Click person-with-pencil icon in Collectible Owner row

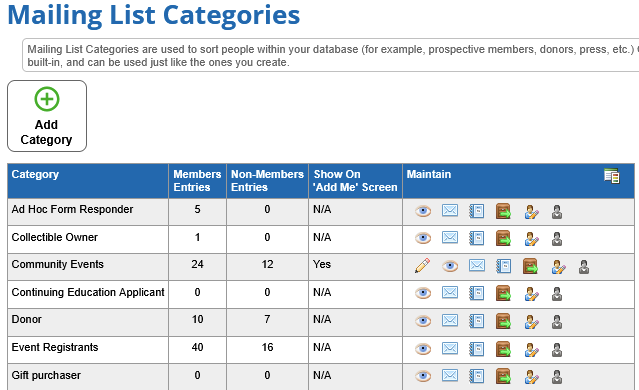(x=531, y=239)
